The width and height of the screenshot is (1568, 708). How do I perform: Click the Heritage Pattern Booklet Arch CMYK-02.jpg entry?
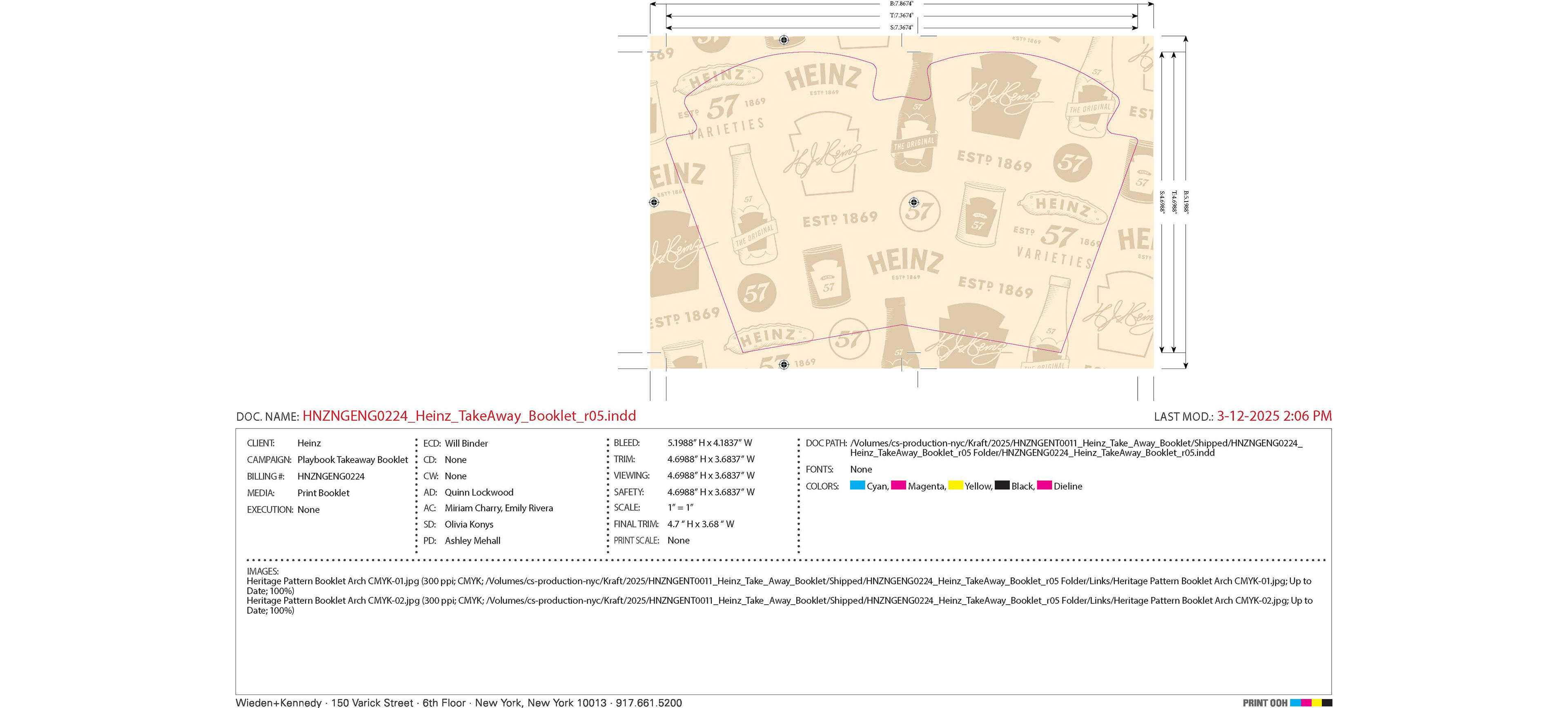[779, 605]
